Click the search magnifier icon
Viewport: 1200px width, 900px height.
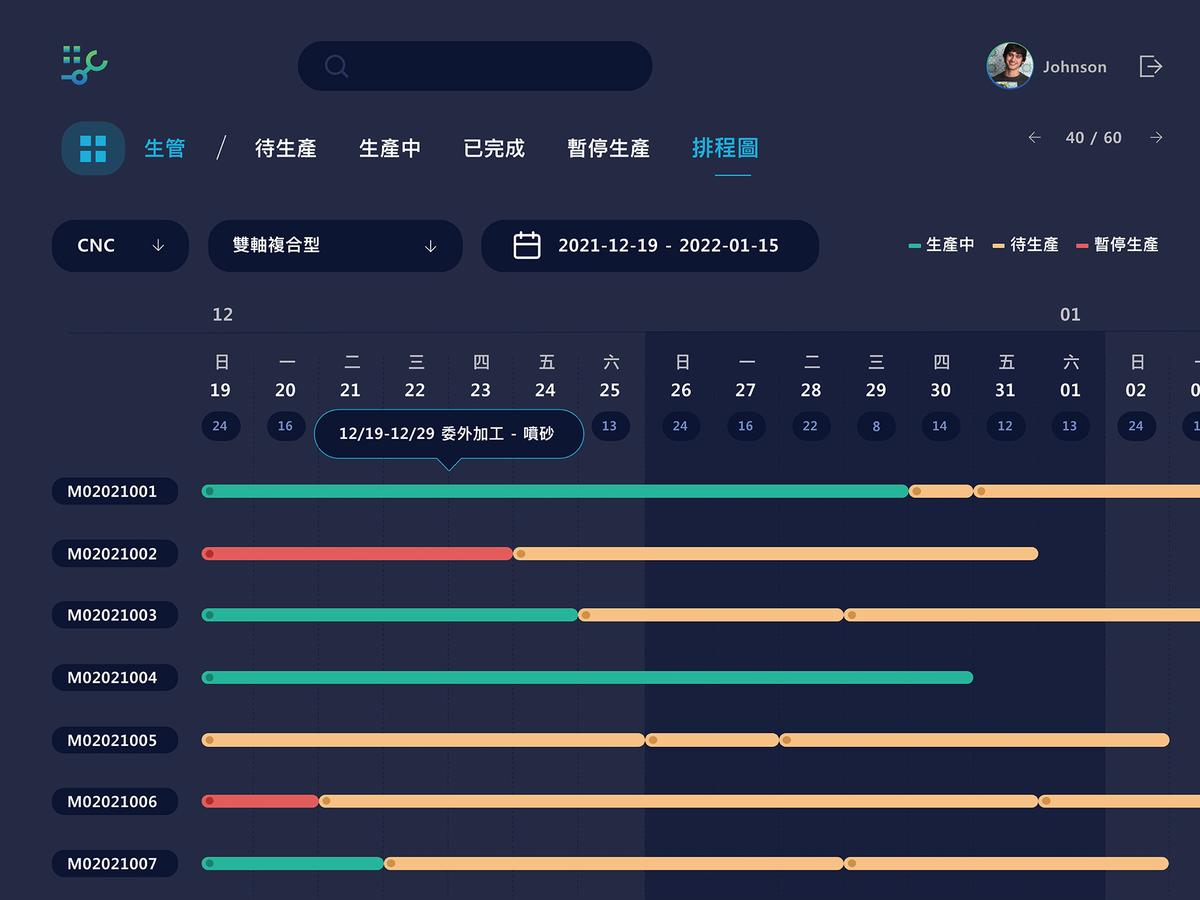[337, 66]
